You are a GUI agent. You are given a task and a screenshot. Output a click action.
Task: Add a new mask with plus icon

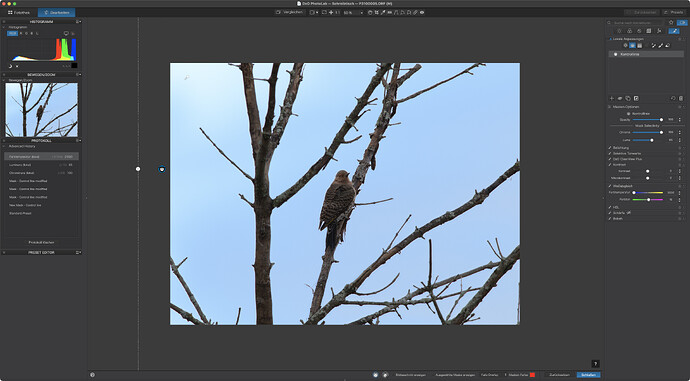click(x=612, y=98)
